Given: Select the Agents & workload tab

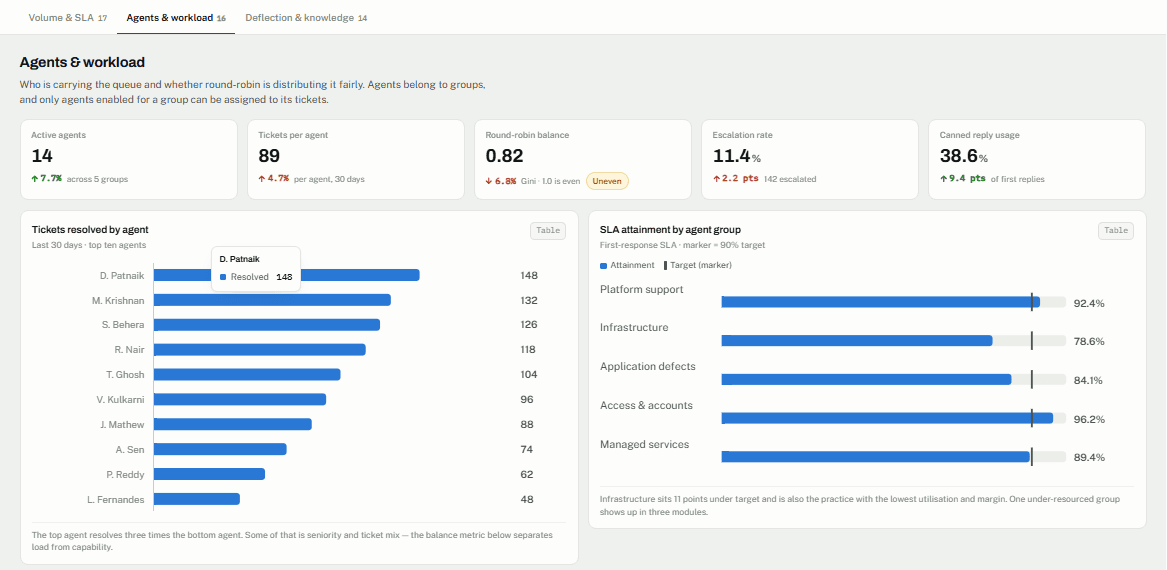Looking at the screenshot, I should point(176,17).
